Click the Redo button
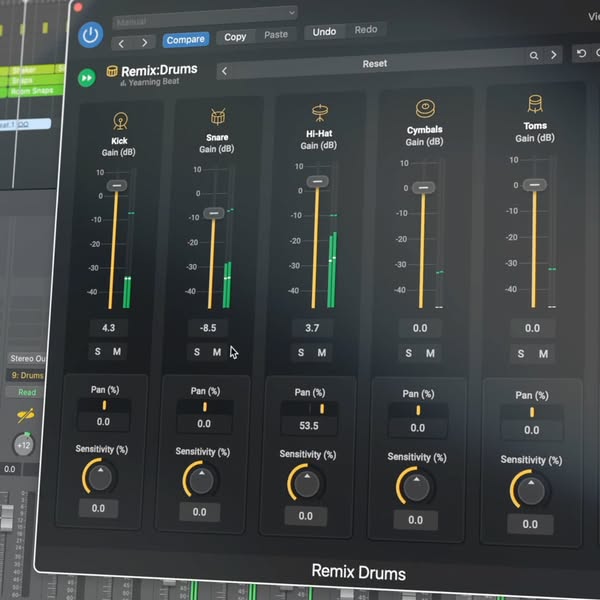 [x=366, y=29]
